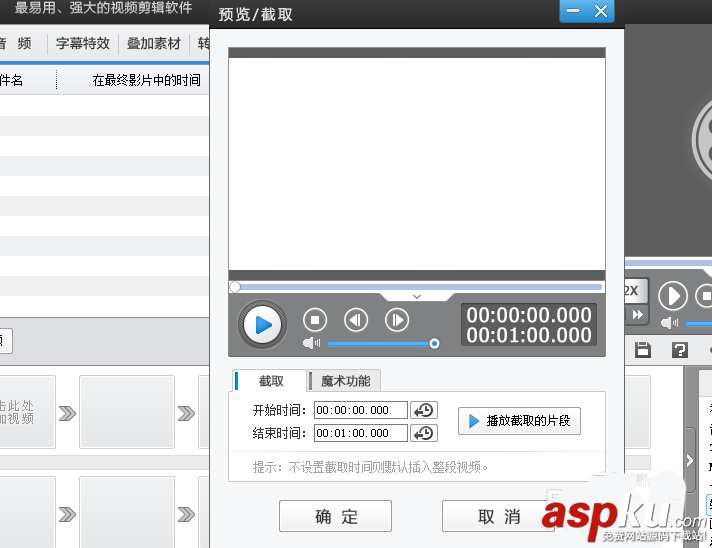Switch to the 截取 tab
The height and width of the screenshot is (548, 712).
pos(270,381)
